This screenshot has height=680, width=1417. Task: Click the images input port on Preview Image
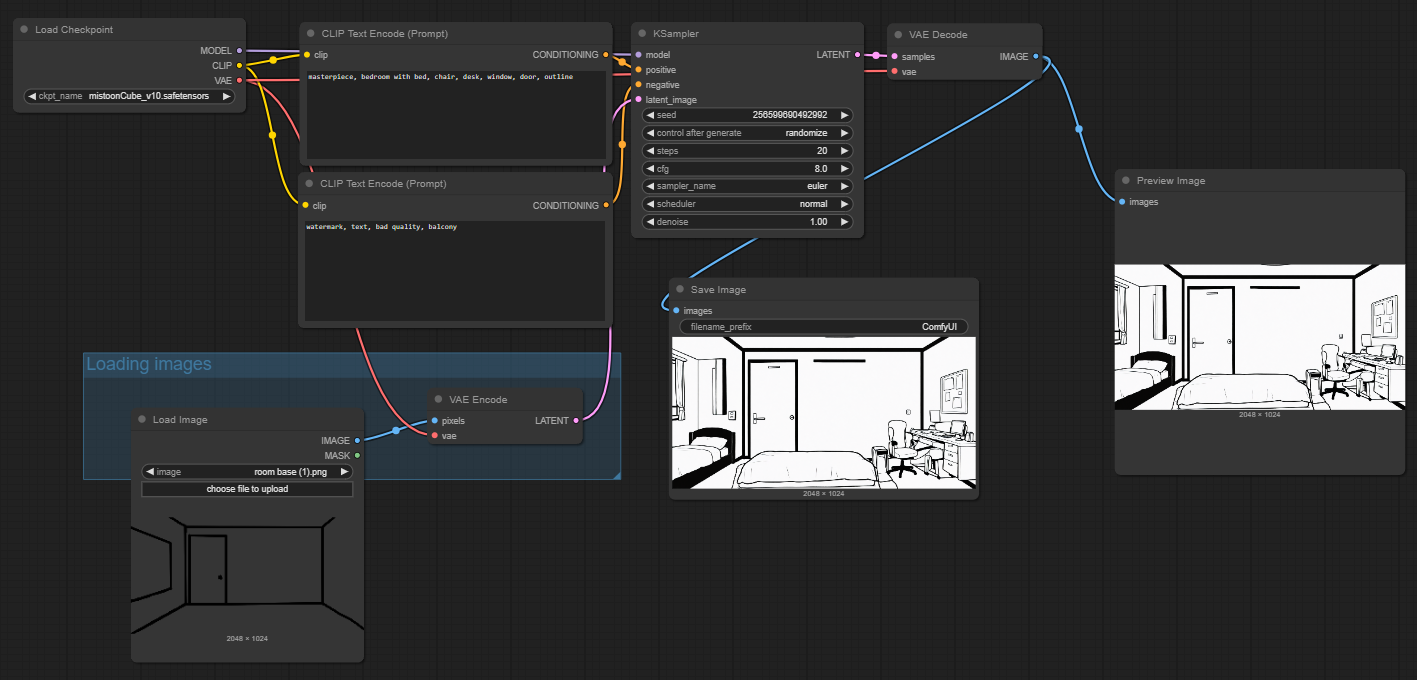tap(1122, 202)
